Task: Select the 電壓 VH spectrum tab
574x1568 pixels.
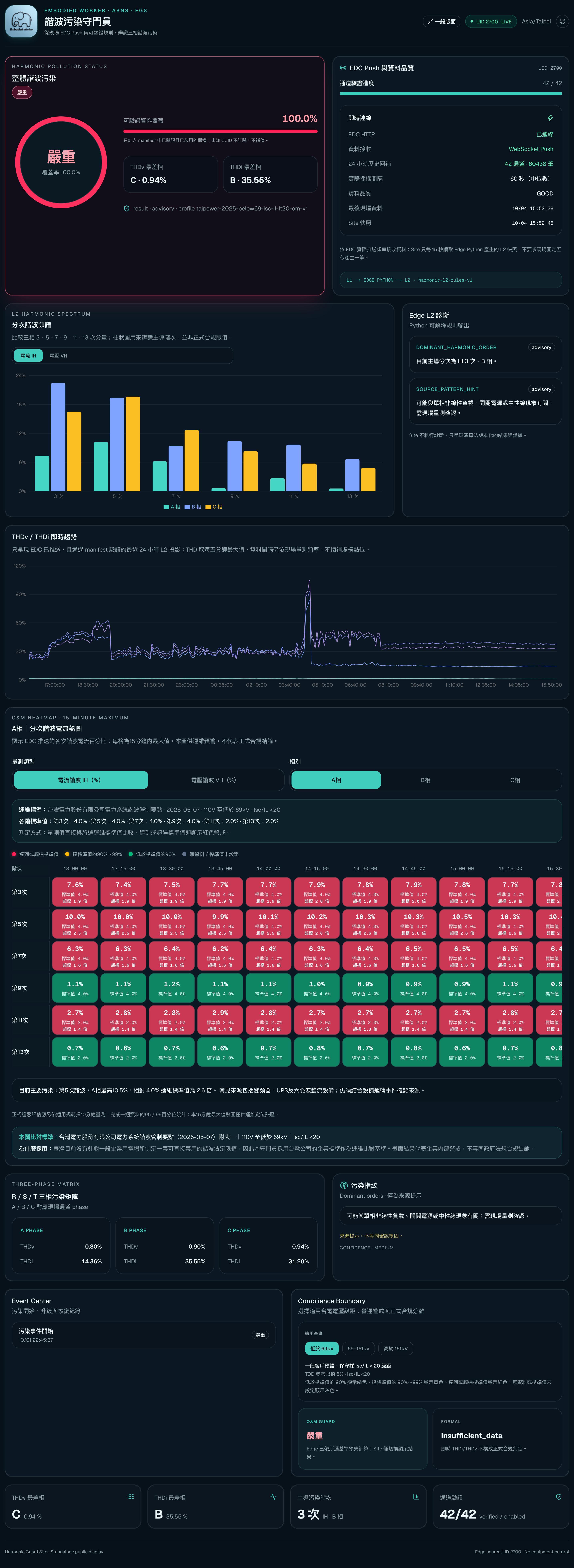Action: pos(58,355)
